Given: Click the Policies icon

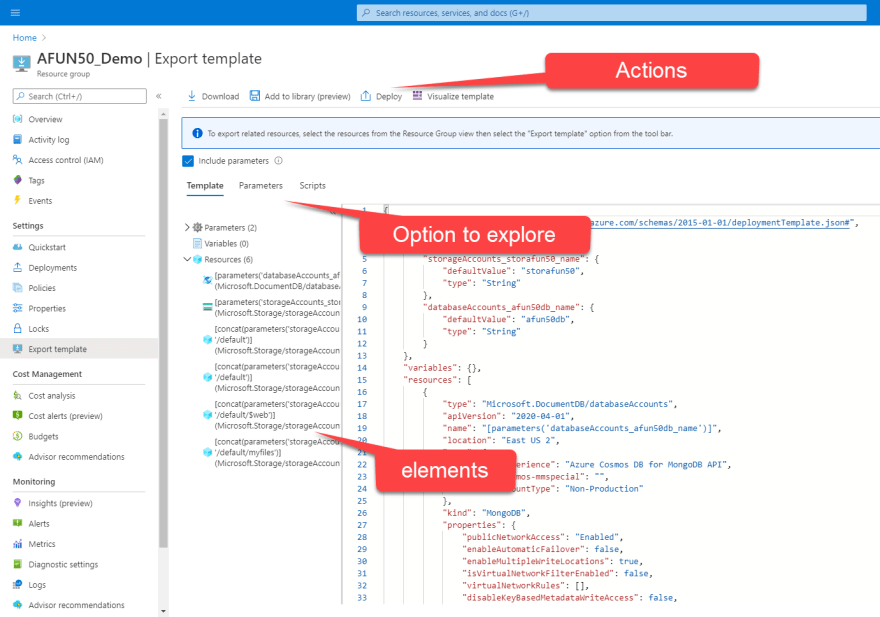Looking at the screenshot, I should [17, 288].
